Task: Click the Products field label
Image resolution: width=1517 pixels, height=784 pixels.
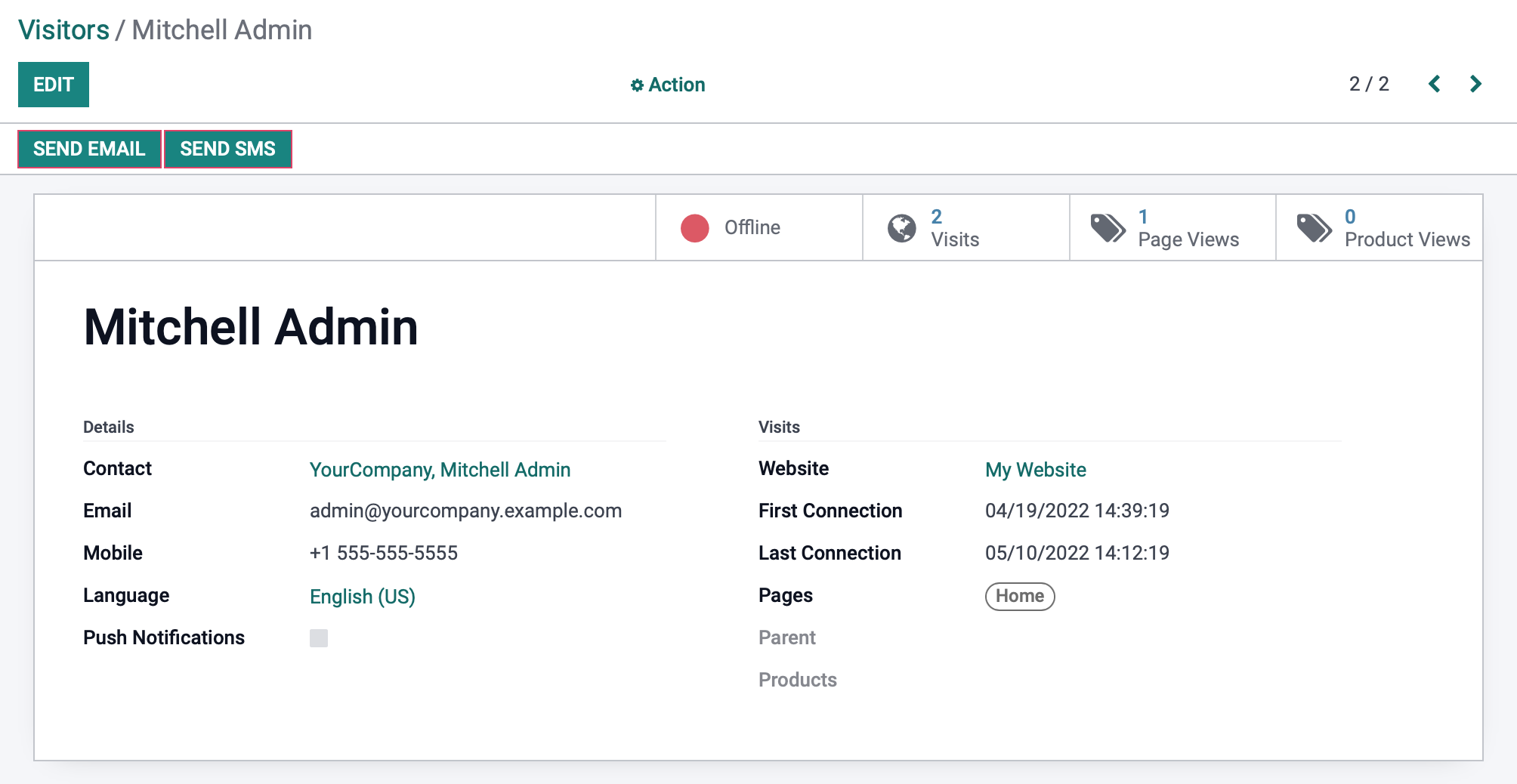Action: click(x=798, y=680)
